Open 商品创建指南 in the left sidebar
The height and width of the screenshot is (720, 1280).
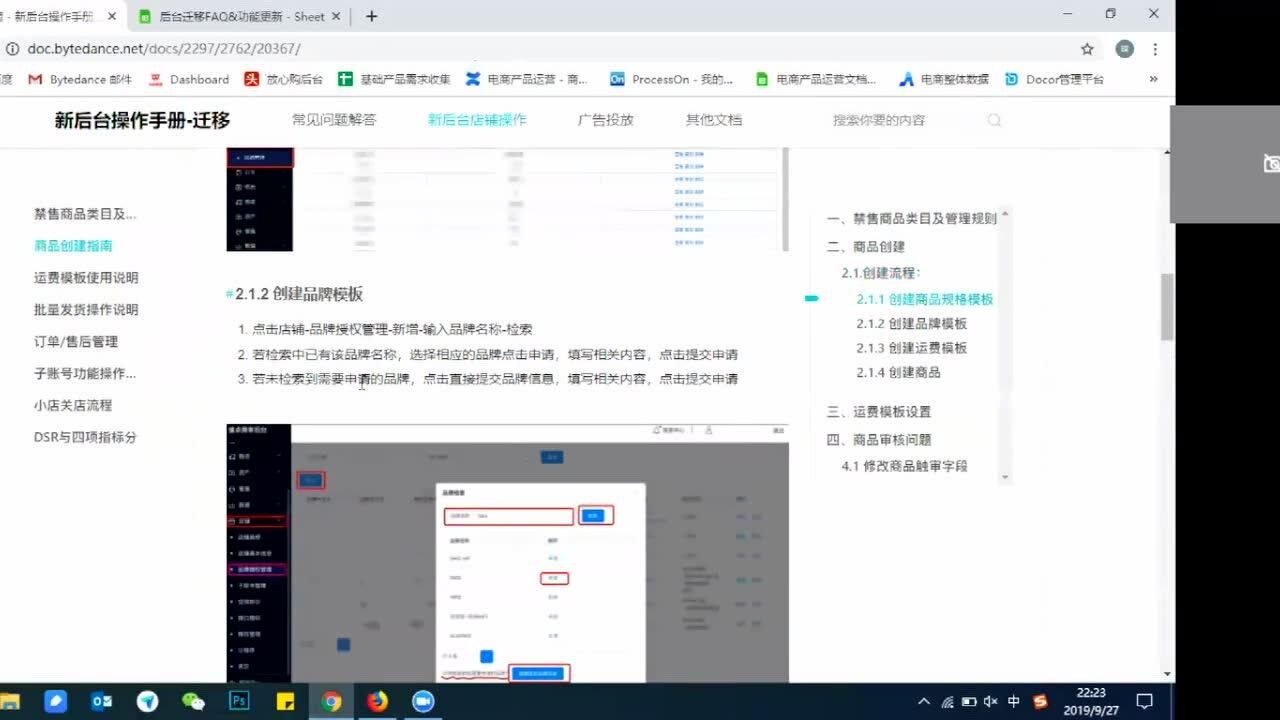[73, 246]
